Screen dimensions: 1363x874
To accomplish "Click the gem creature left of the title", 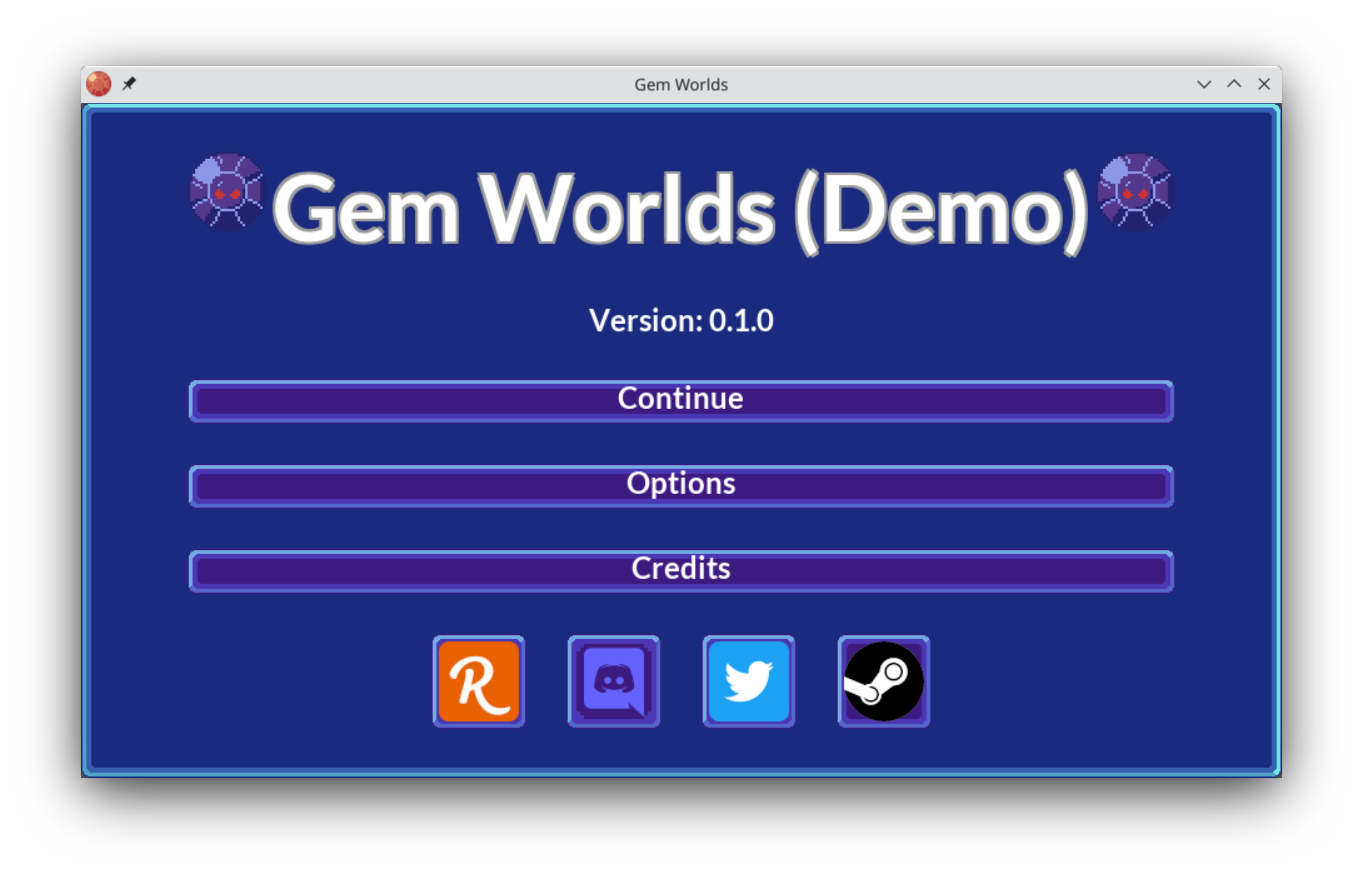I will pos(227,192).
